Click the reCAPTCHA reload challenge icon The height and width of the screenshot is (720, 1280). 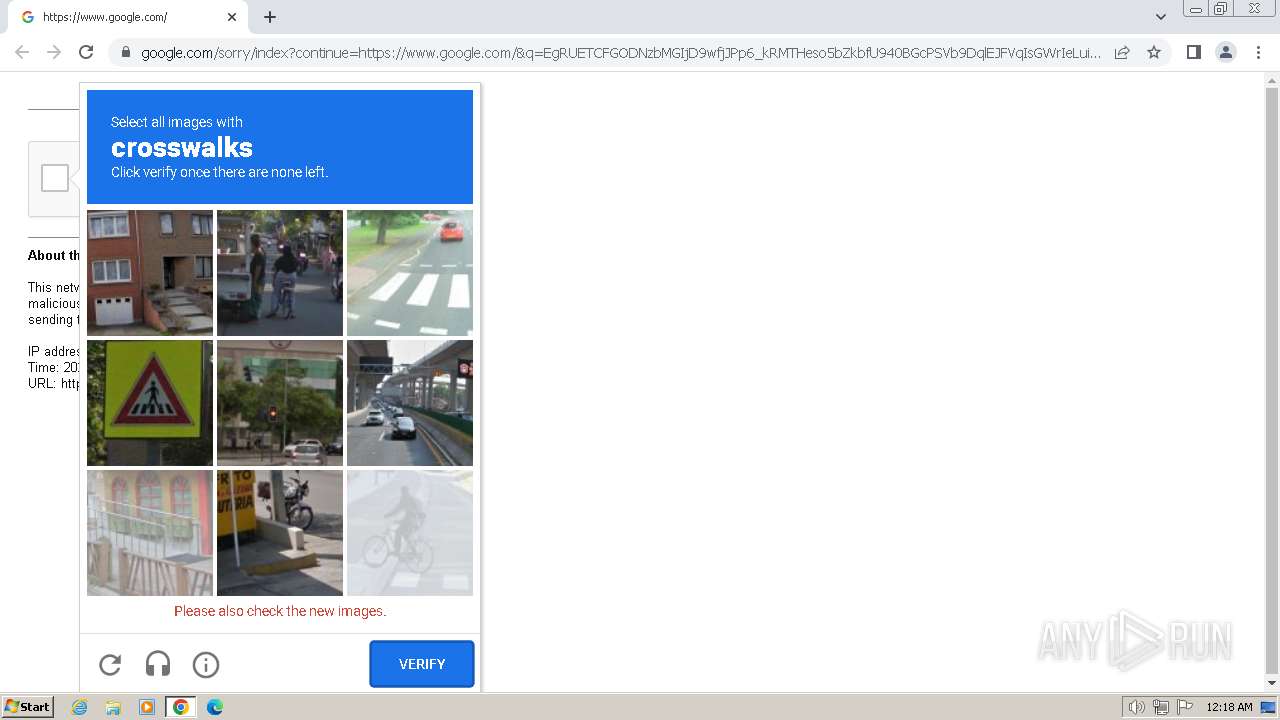point(110,664)
